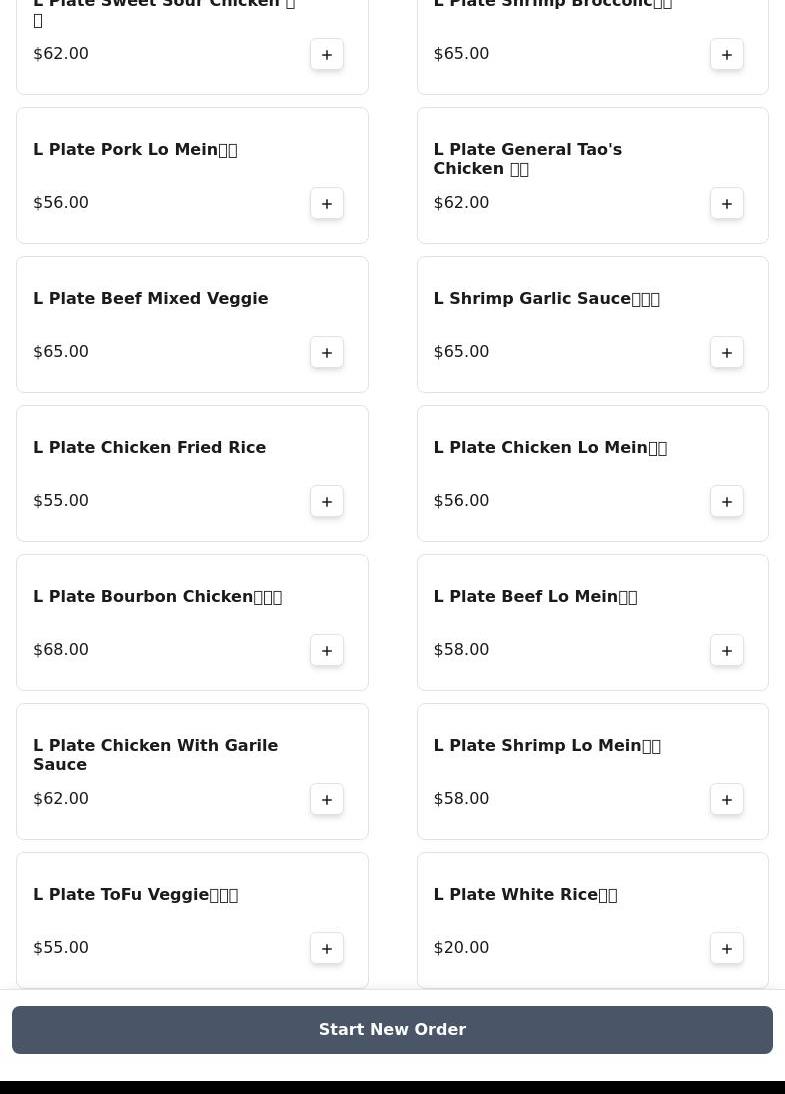Add L Plate Chicken With Garlic Sauce
785x1094 pixels.
327,800
